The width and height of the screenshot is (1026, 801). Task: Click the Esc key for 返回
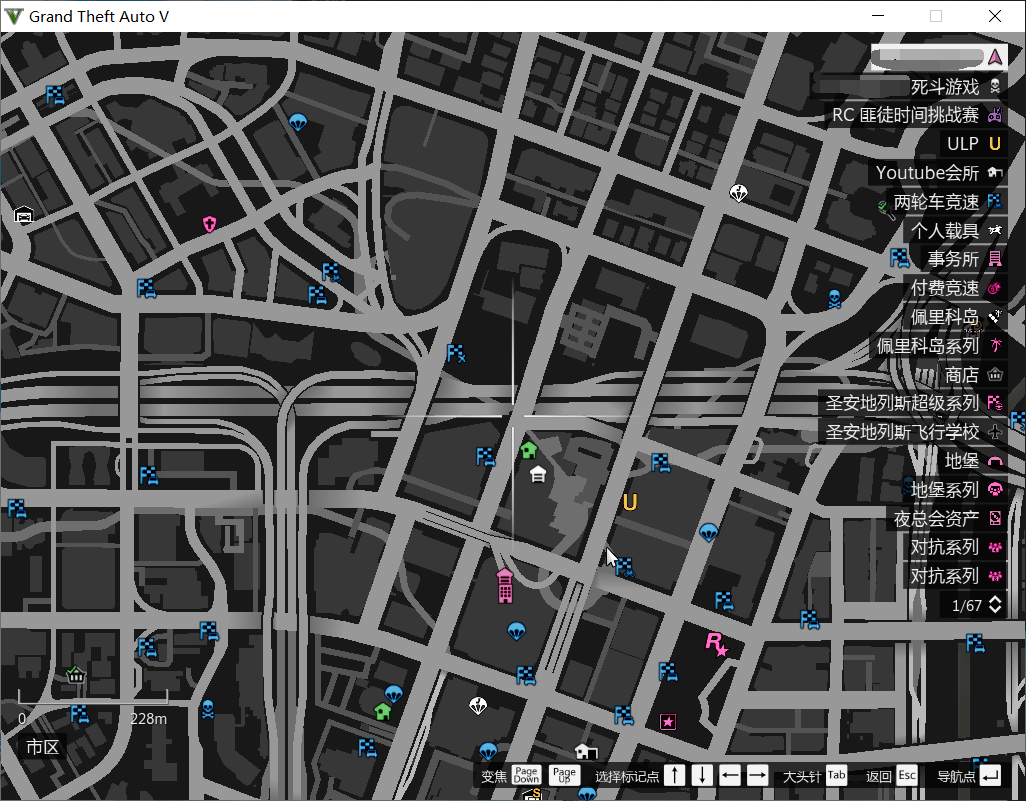[x=907, y=775]
